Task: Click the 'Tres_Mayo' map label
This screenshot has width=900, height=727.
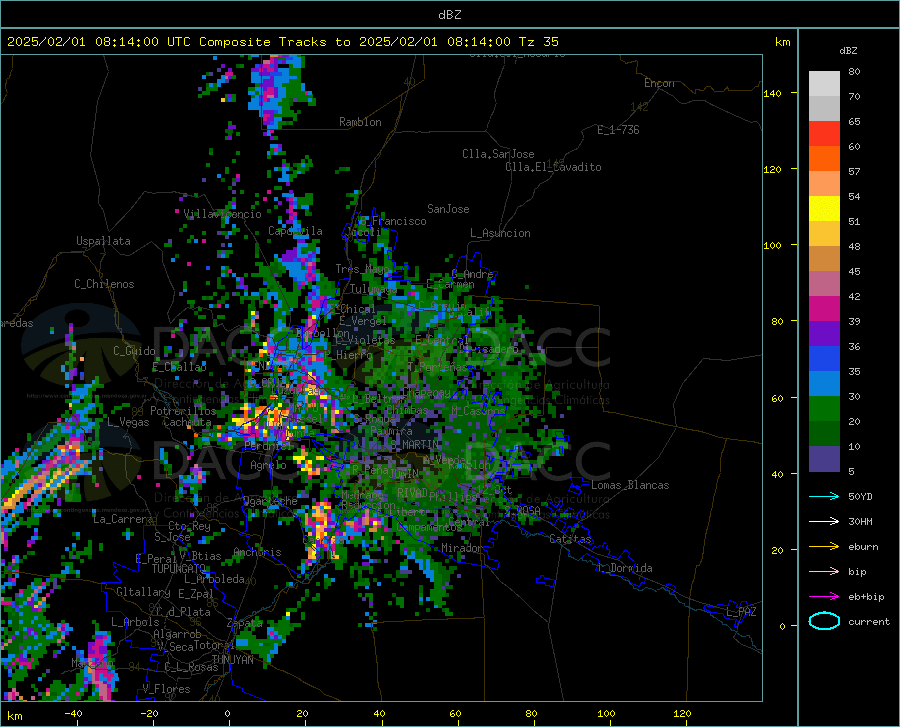Action: point(363,269)
